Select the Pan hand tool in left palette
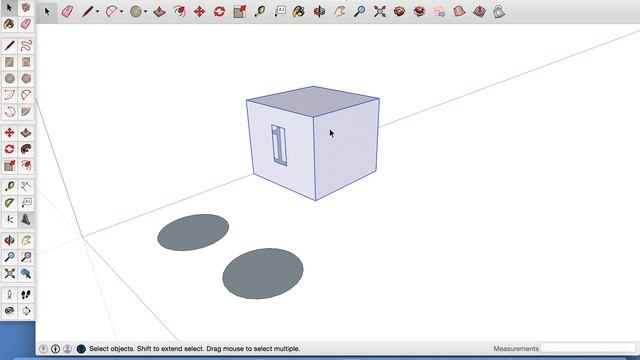Viewport: 640px width, 360px height. [26, 240]
